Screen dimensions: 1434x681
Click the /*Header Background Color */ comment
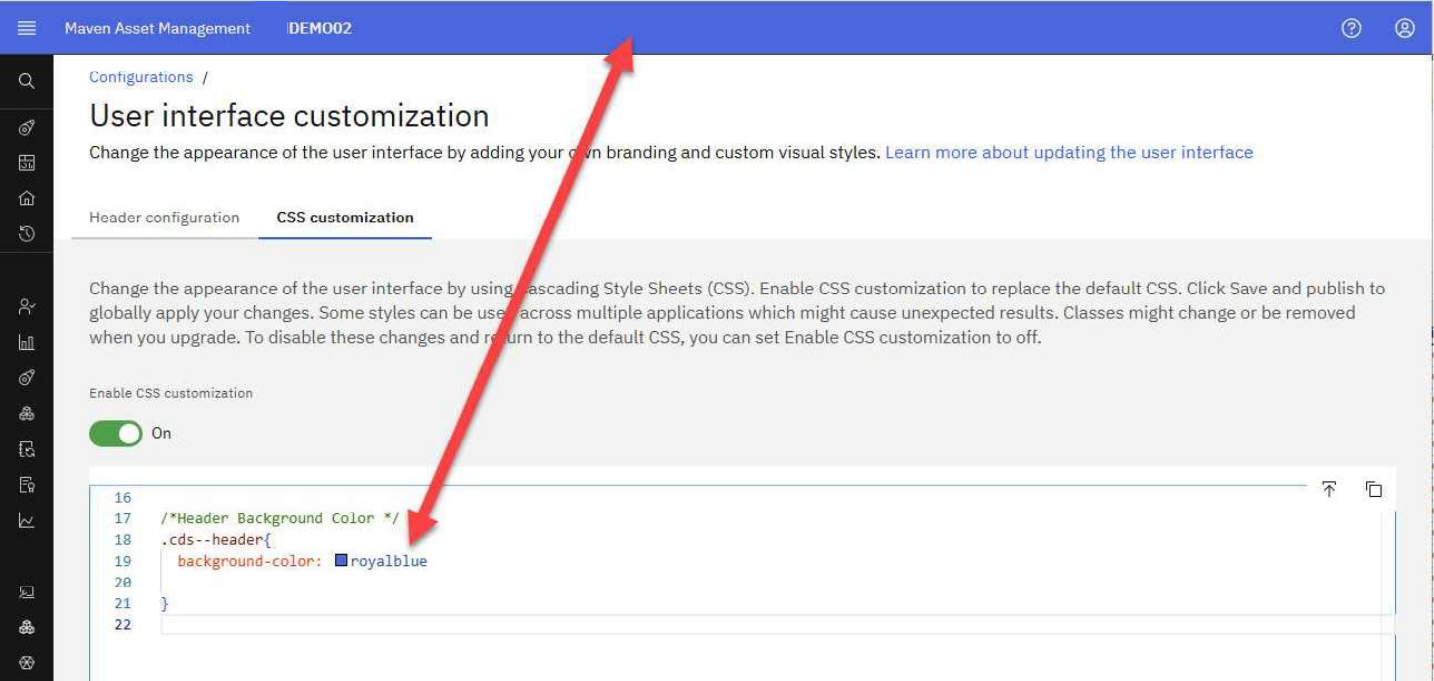coord(280,518)
